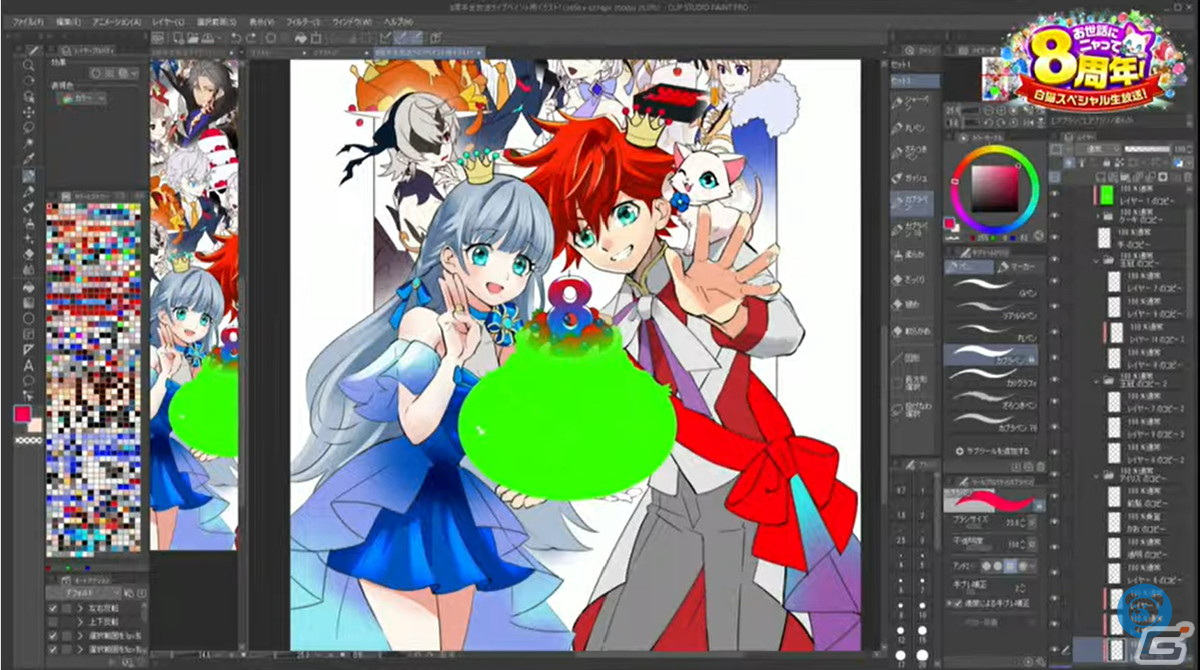Viewport: 1200px width, 670px height.
Task: Click サブツールを追加する button
Action: click(x=991, y=451)
